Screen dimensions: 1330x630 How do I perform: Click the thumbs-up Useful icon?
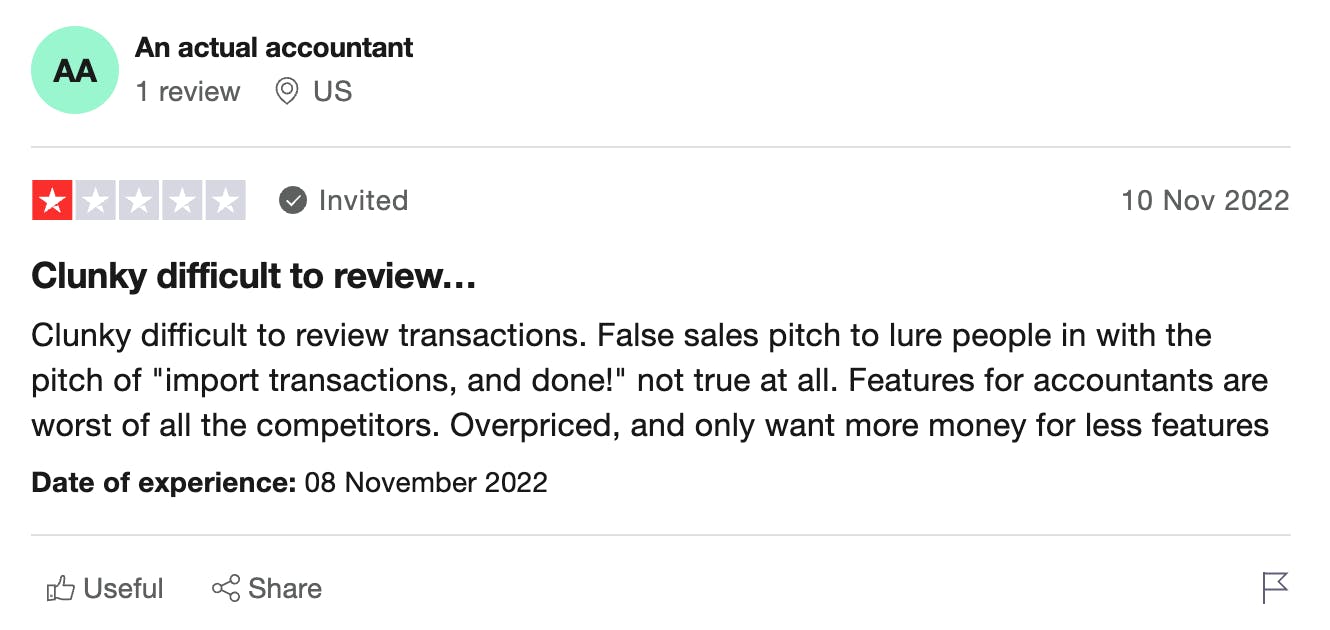point(60,589)
